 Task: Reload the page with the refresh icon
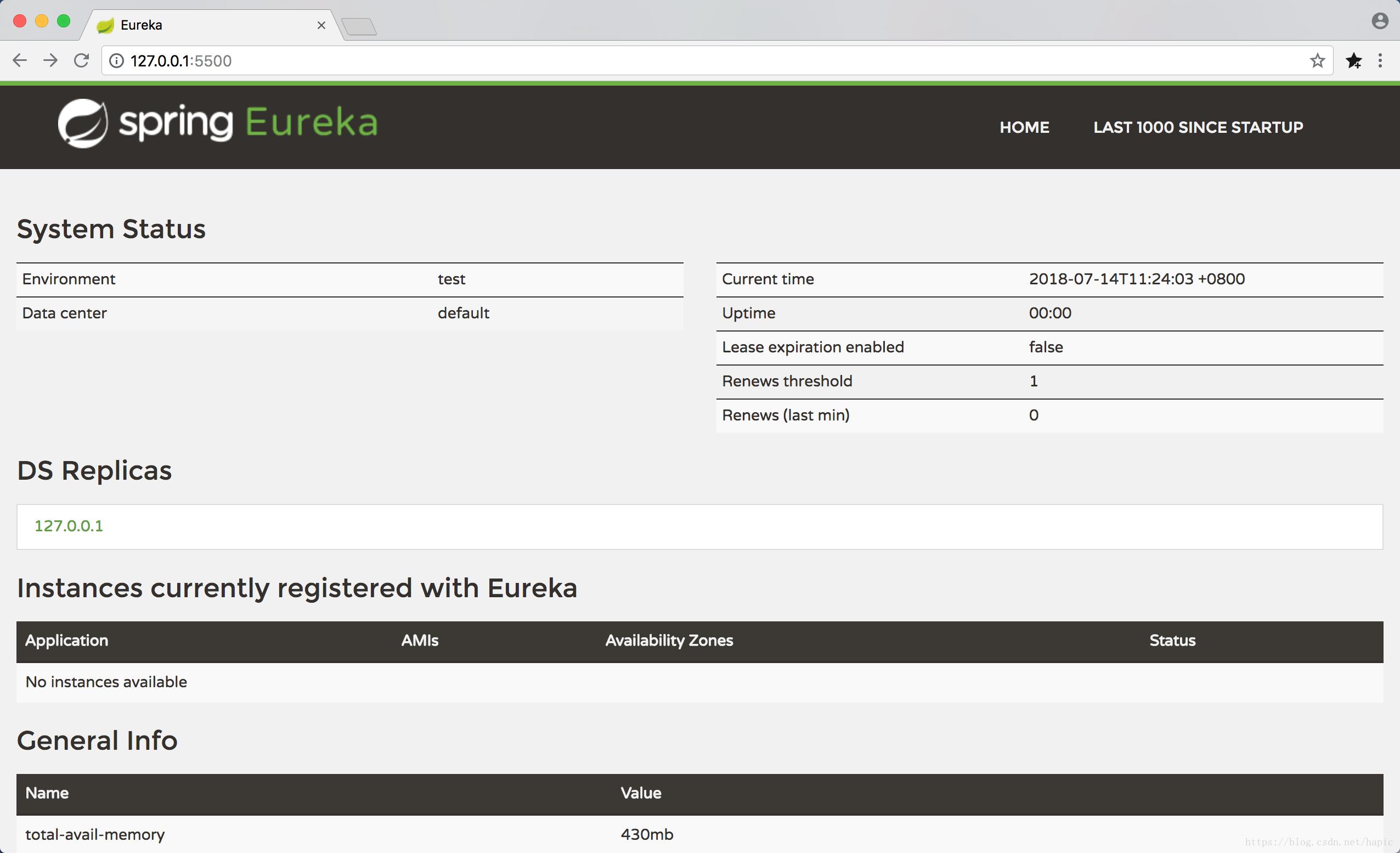pos(82,60)
